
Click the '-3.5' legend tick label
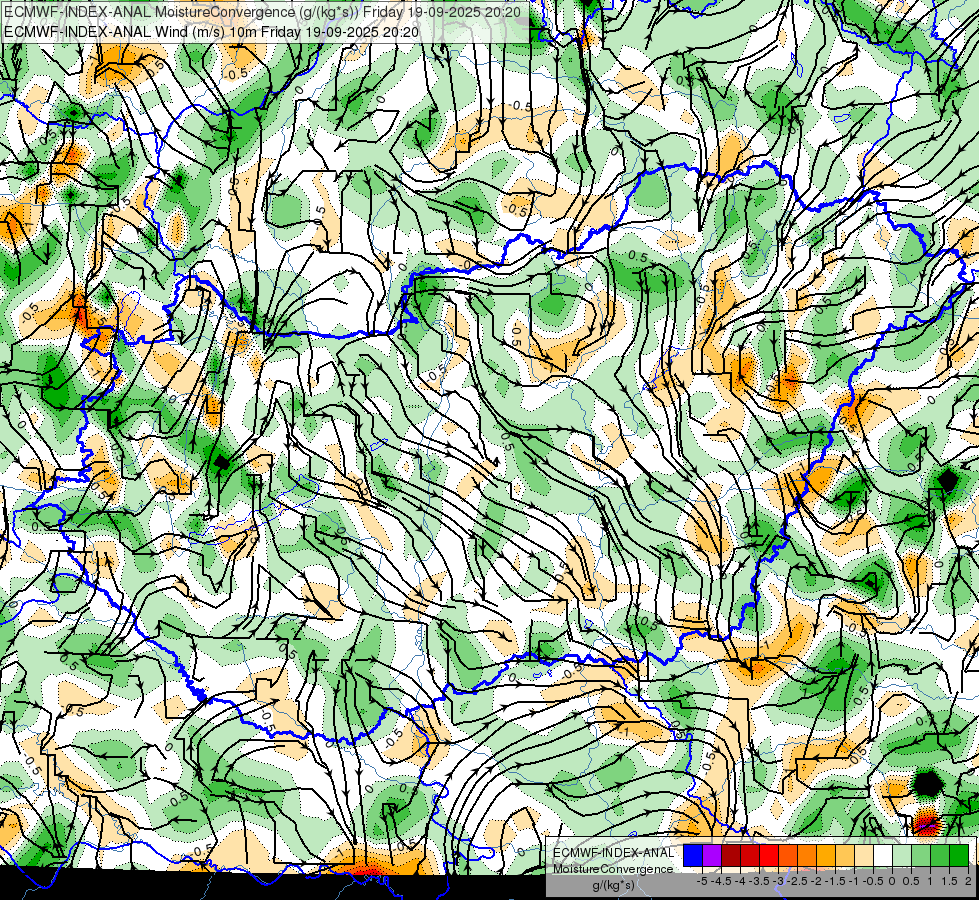759,881
